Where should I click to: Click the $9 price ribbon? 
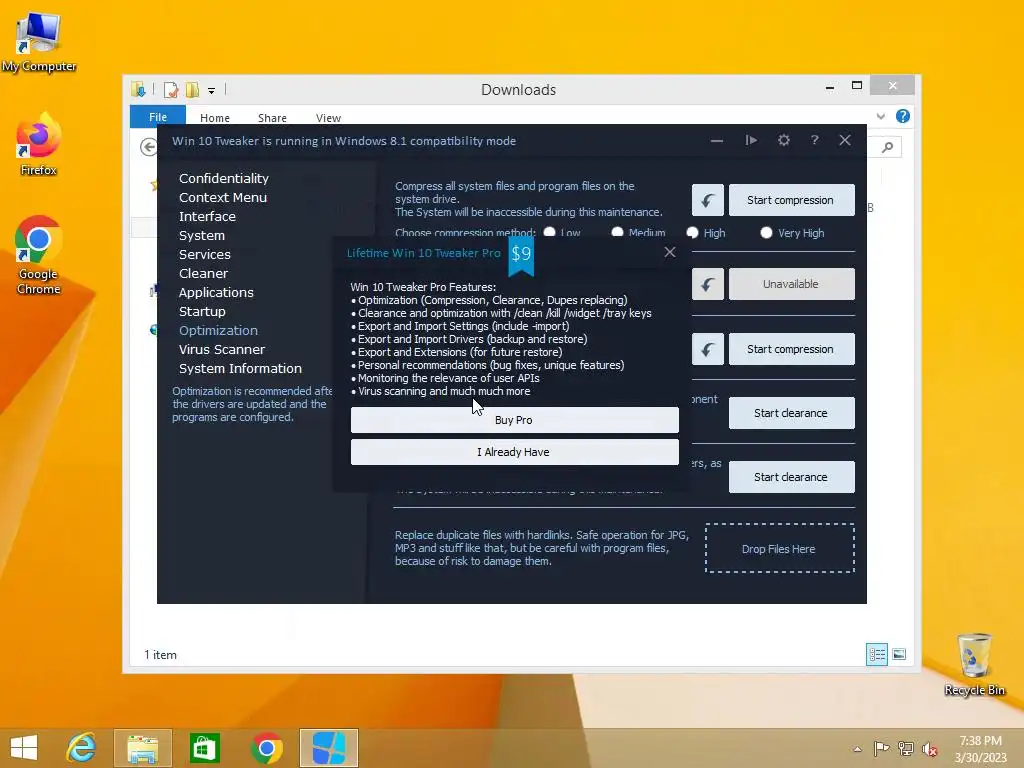point(521,255)
